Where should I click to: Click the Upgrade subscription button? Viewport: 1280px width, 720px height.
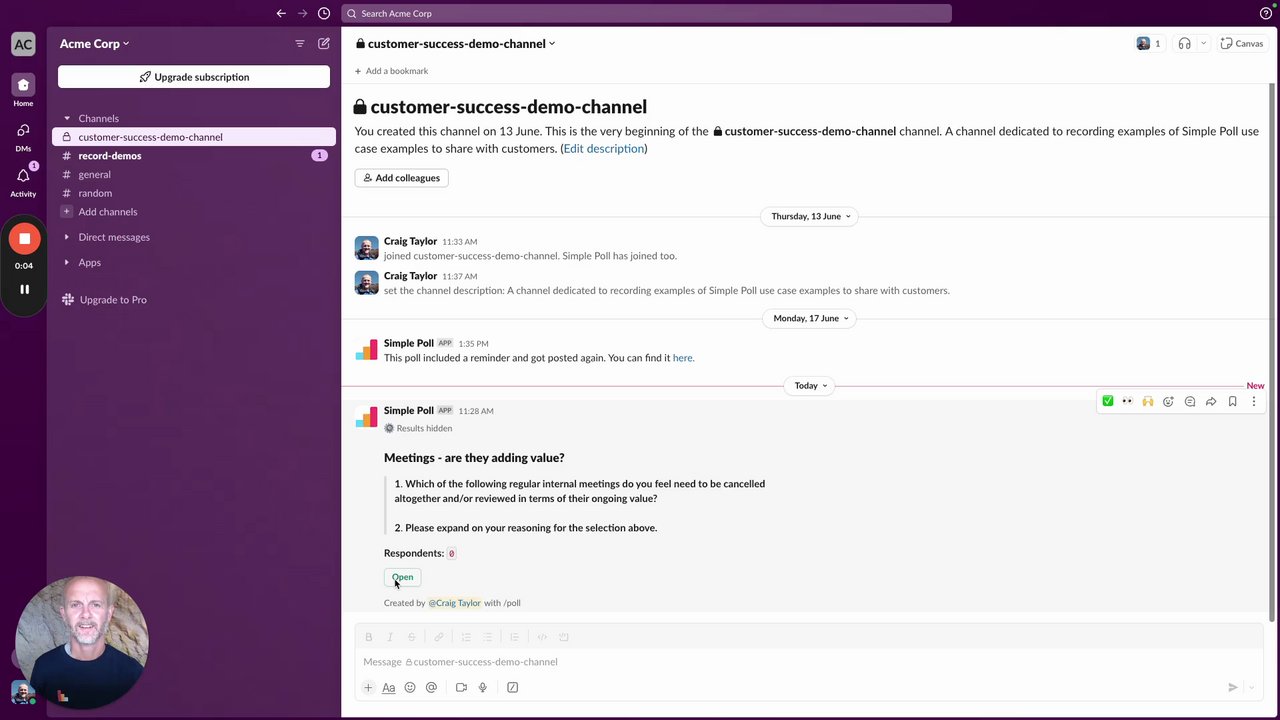click(x=194, y=77)
